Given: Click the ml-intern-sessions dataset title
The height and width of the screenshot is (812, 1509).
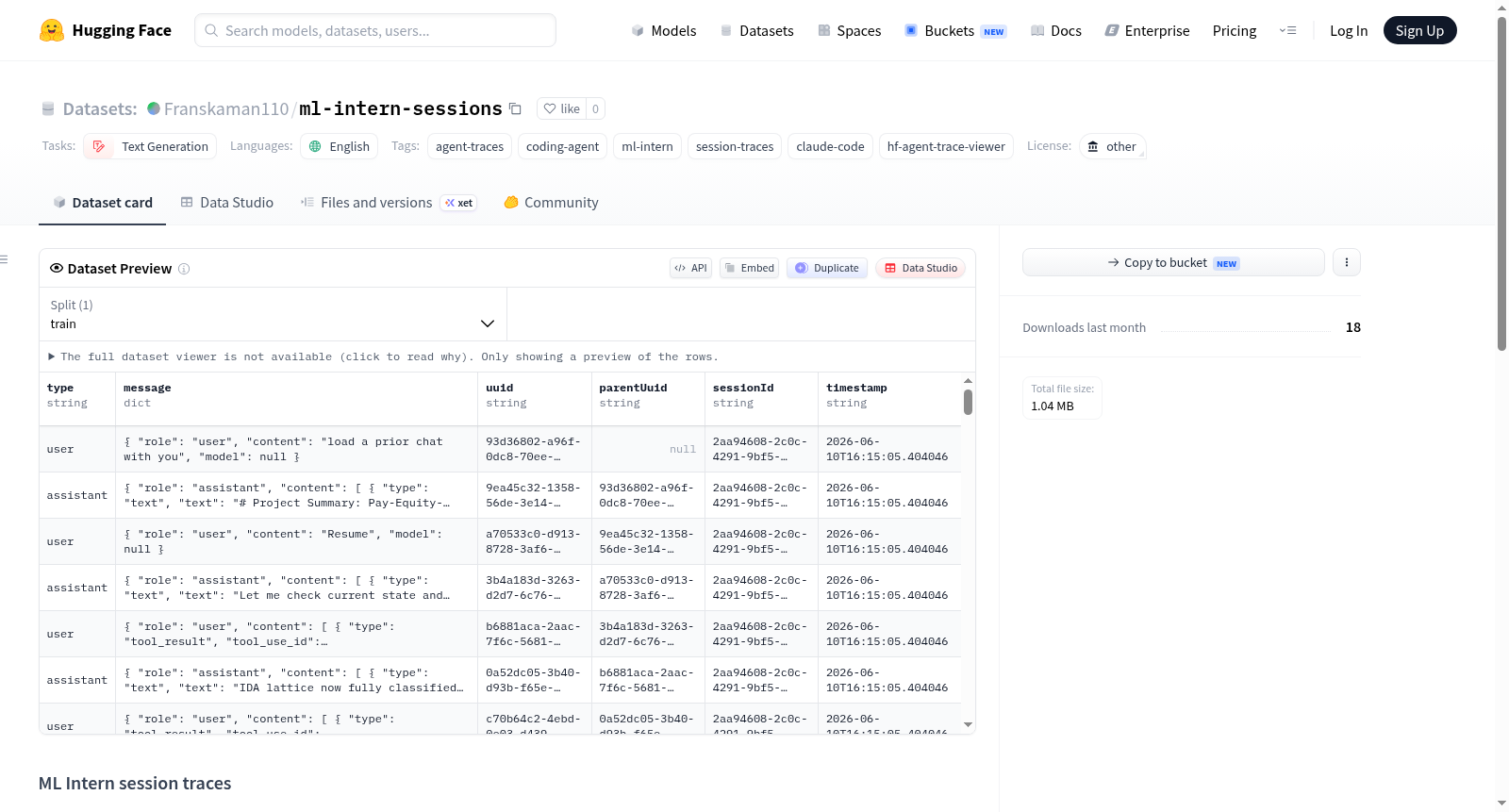Looking at the screenshot, I should [401, 108].
